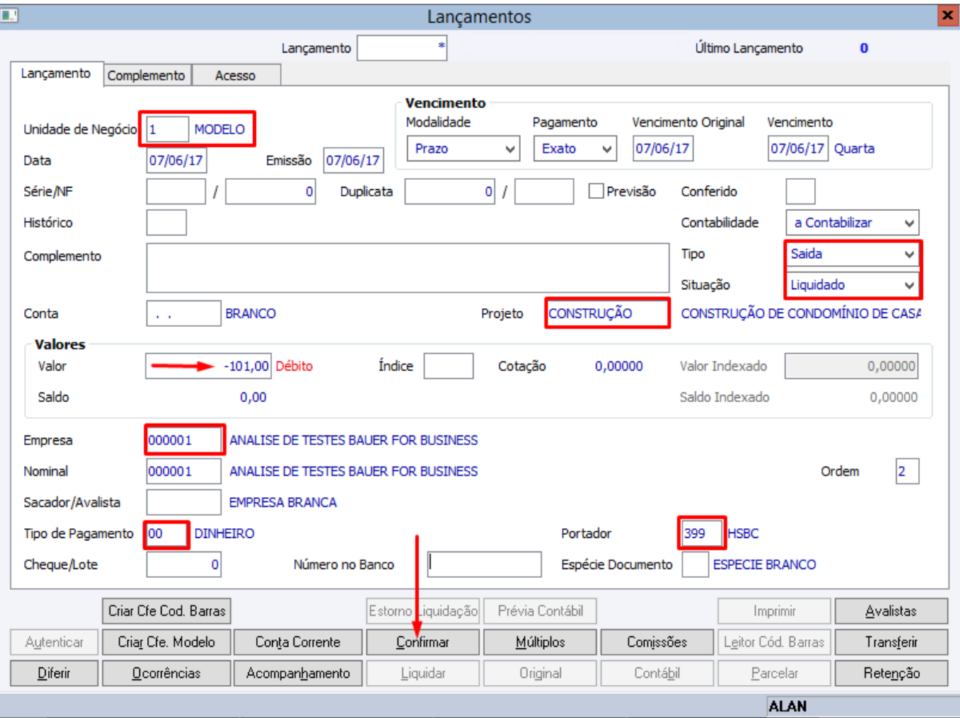The height and width of the screenshot is (718, 960).
Task: Click the MODELO unit name
Action: coord(219,130)
